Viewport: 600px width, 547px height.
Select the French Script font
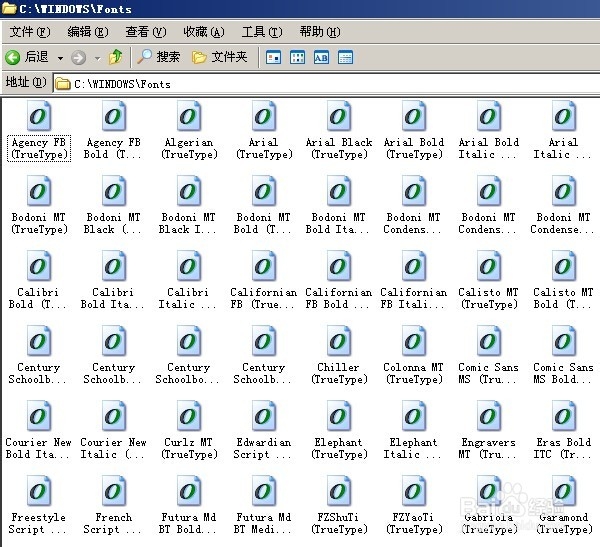click(113, 505)
